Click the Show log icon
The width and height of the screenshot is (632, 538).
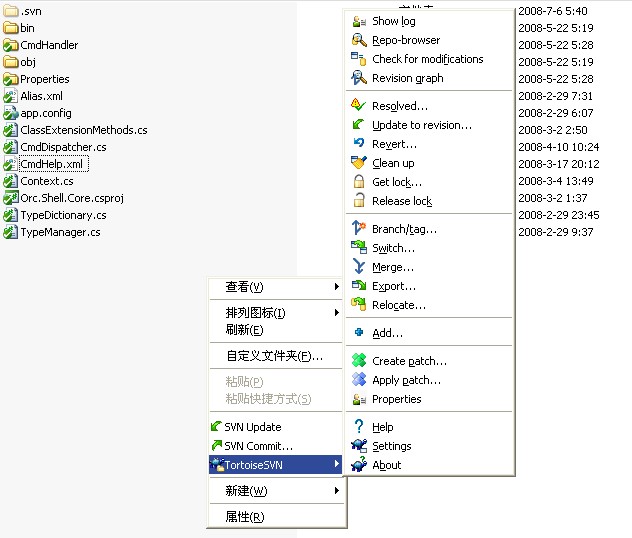[x=359, y=21]
